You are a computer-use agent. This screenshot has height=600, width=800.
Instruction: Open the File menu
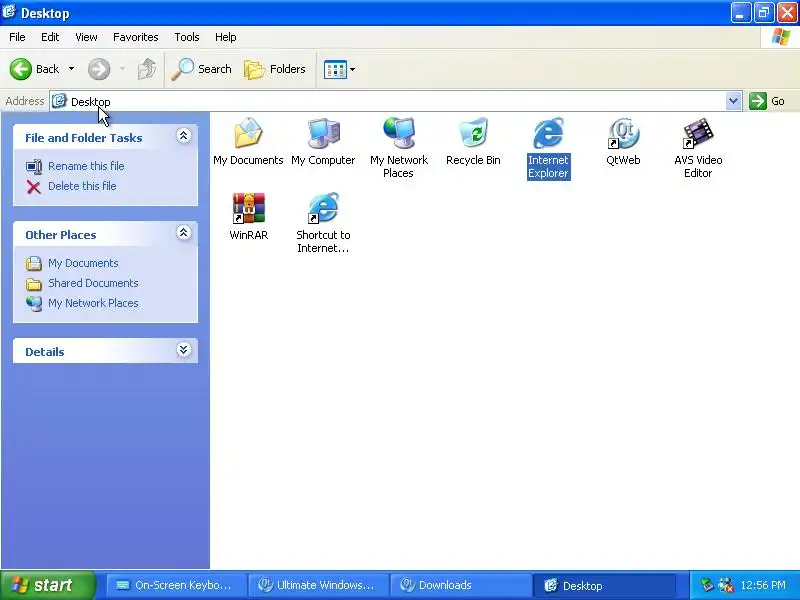17,37
